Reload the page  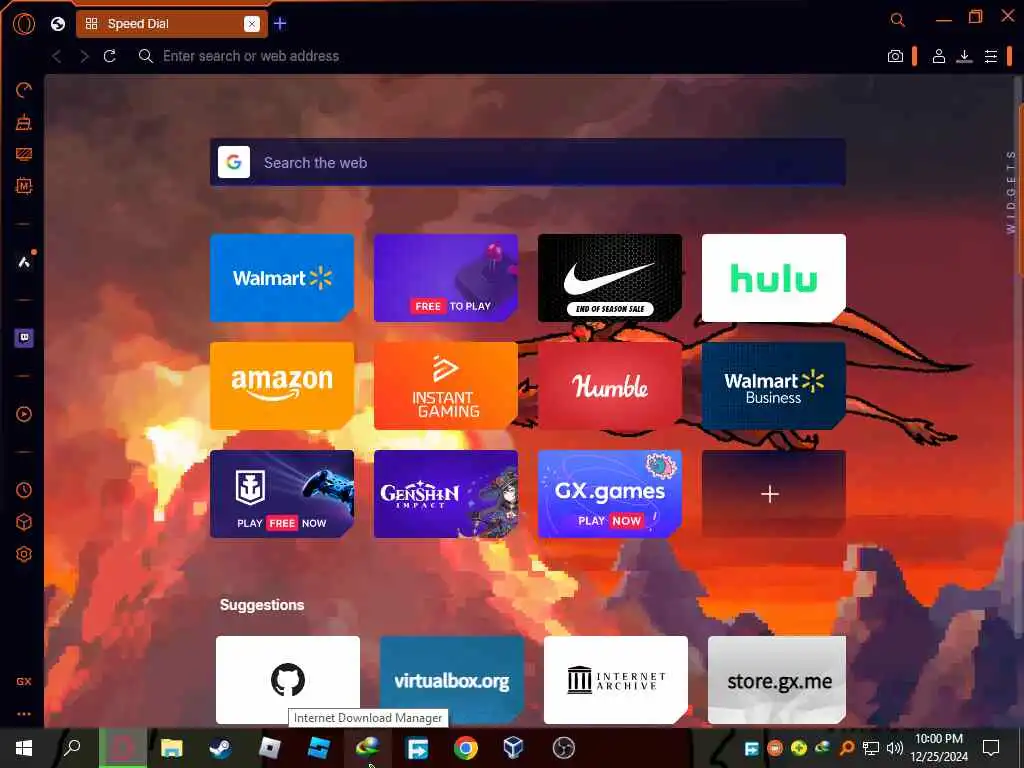coord(110,56)
